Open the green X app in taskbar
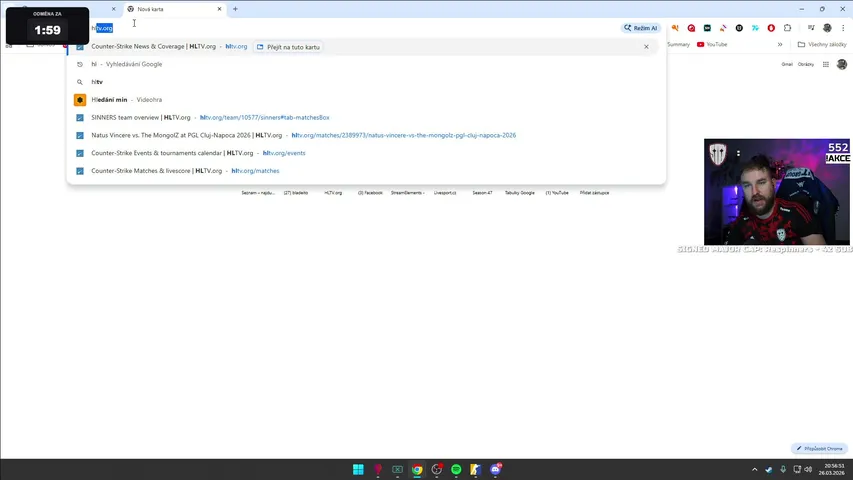This screenshot has height=480, width=853. click(397, 469)
